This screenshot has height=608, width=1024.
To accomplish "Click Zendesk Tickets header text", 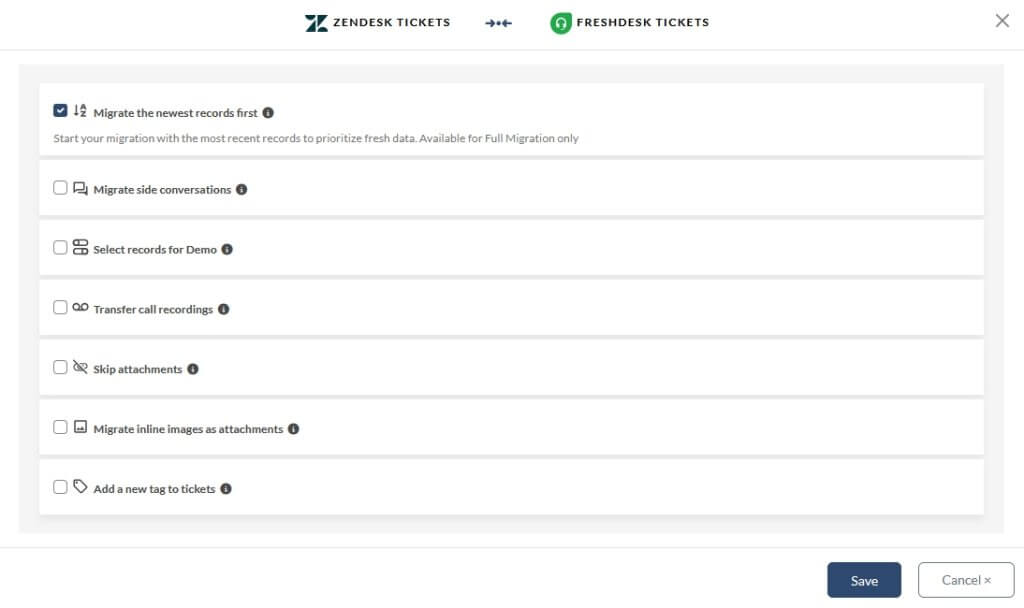I will pyautogui.click(x=392, y=22).
